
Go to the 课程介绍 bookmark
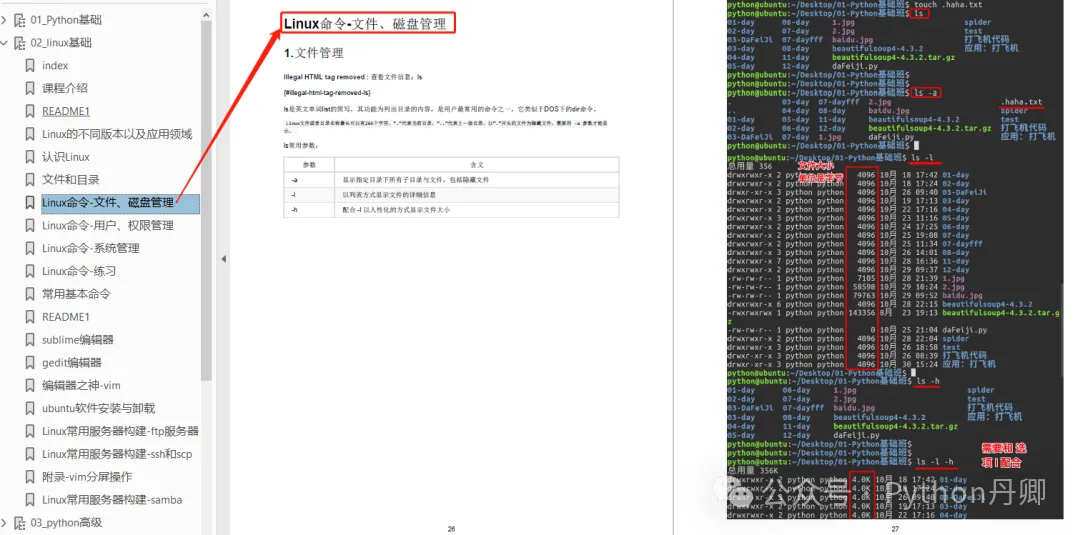[x=65, y=88]
